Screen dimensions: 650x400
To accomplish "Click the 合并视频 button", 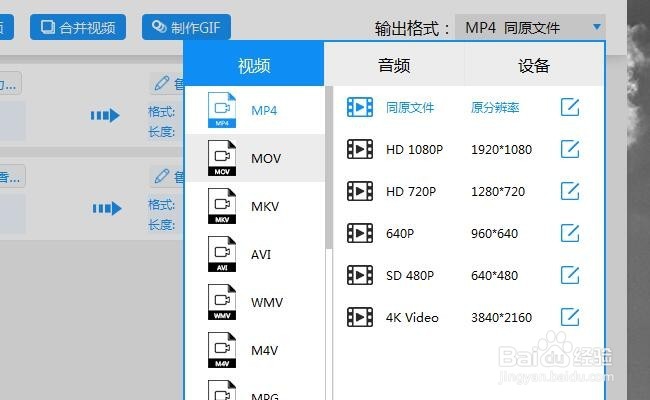I will [x=78, y=27].
